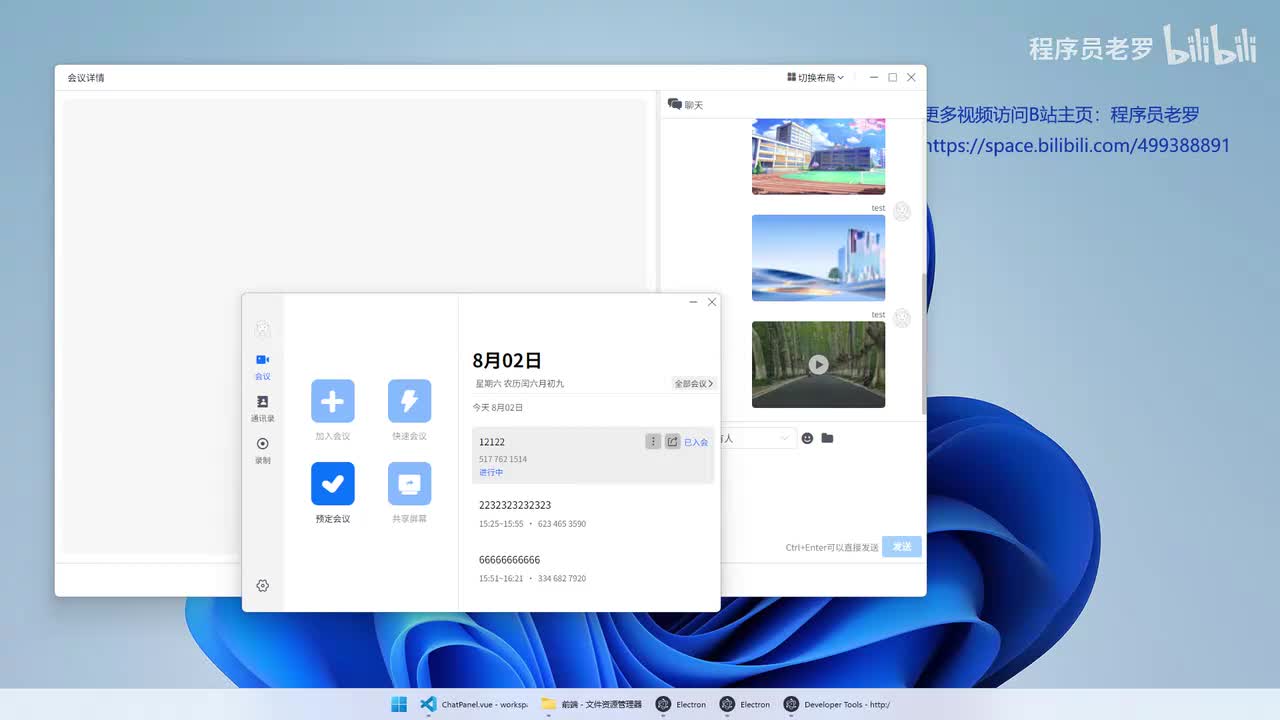Click the avatar beside the road video message
The width and height of the screenshot is (1280, 720).
pyautogui.click(x=902, y=318)
